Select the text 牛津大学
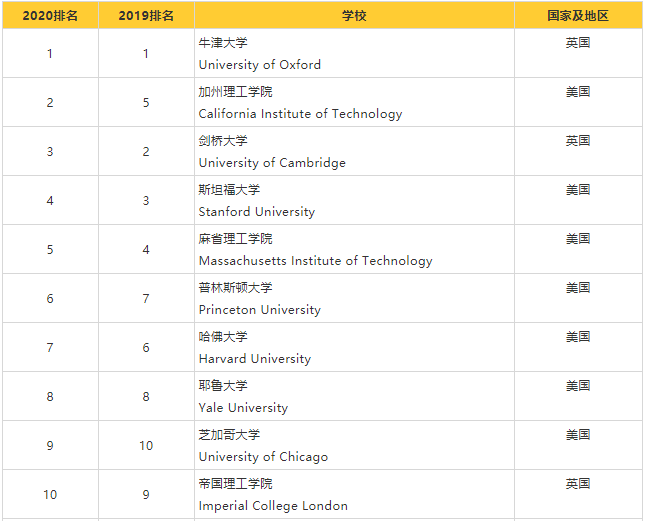The width and height of the screenshot is (645, 521). click(x=223, y=43)
